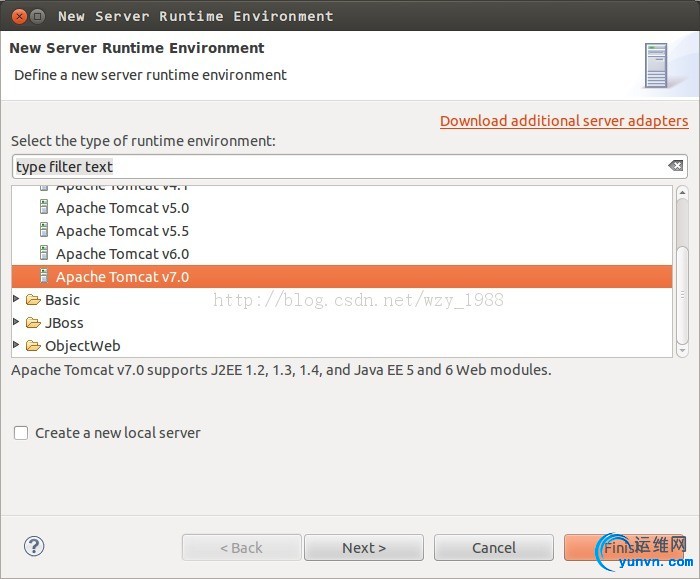Clear the filter text with the erase icon

(675, 166)
